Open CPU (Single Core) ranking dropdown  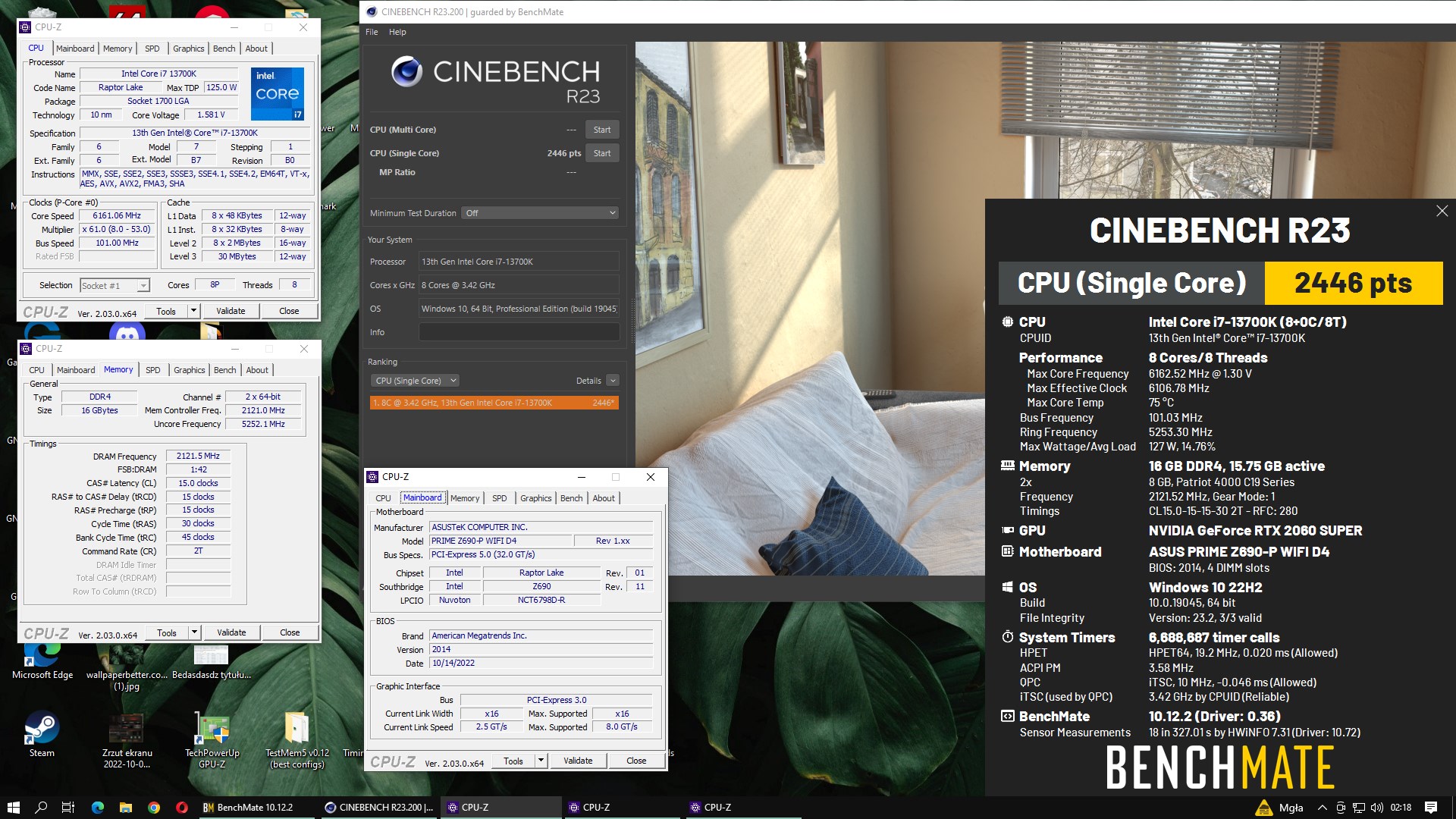(x=415, y=381)
